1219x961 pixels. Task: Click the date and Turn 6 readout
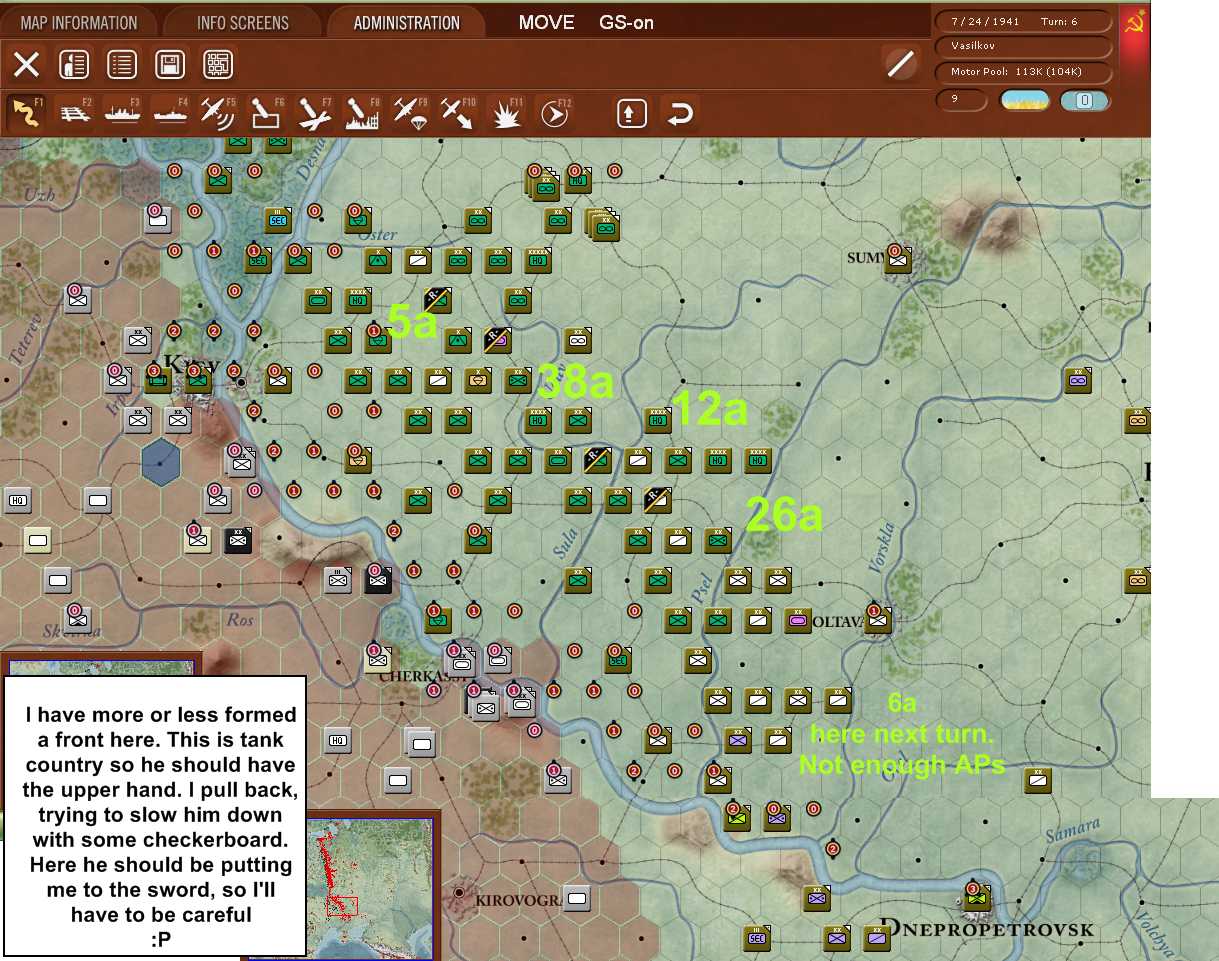point(1023,21)
